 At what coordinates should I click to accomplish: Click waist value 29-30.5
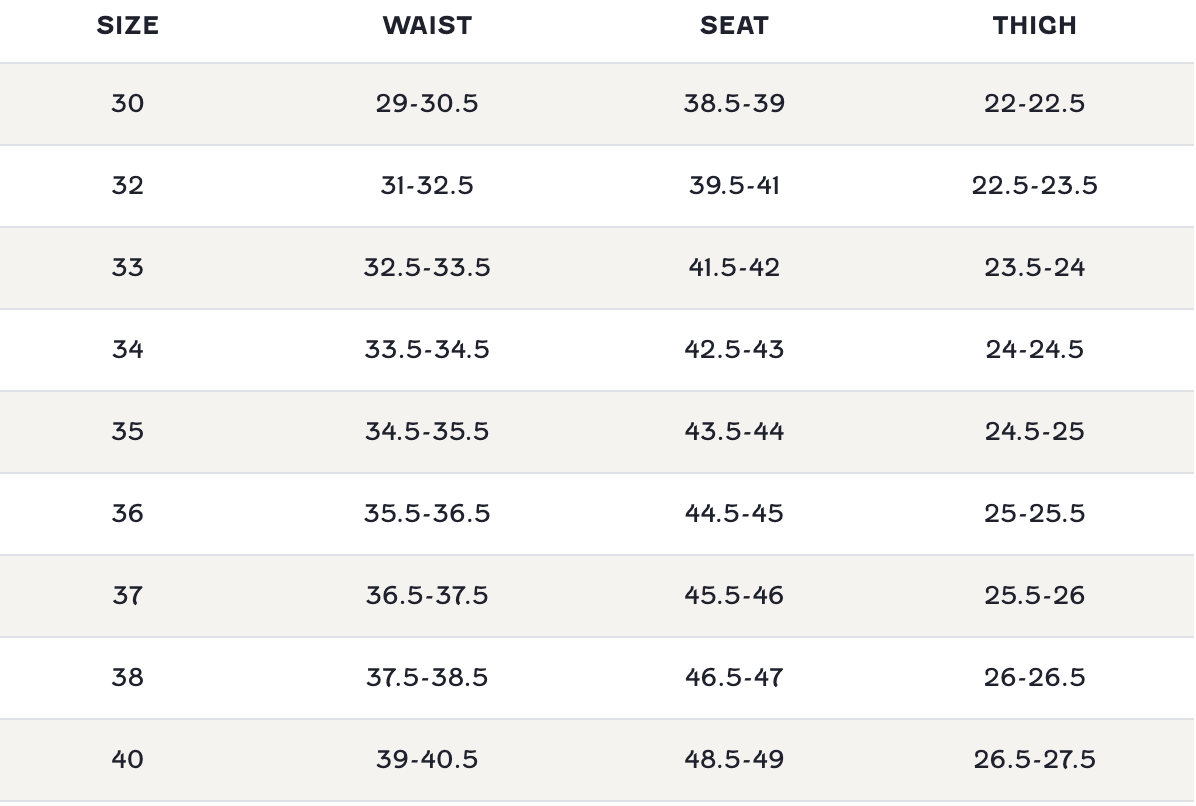click(x=427, y=103)
